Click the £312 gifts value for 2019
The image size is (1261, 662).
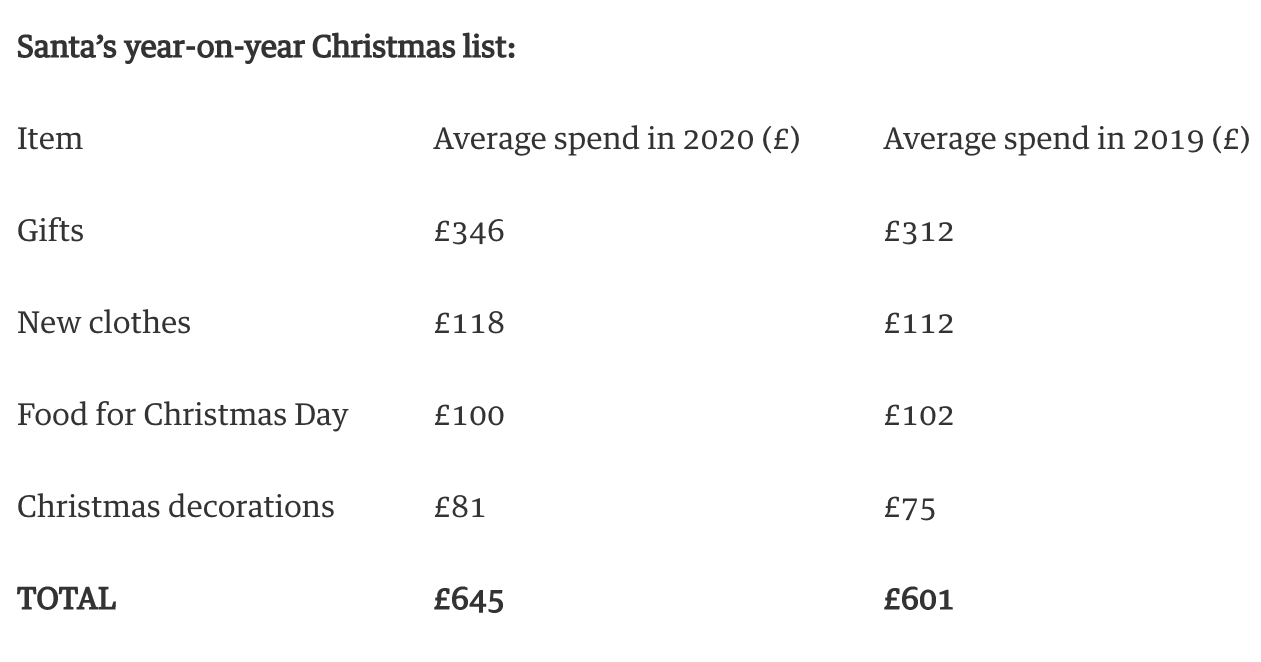[919, 231]
